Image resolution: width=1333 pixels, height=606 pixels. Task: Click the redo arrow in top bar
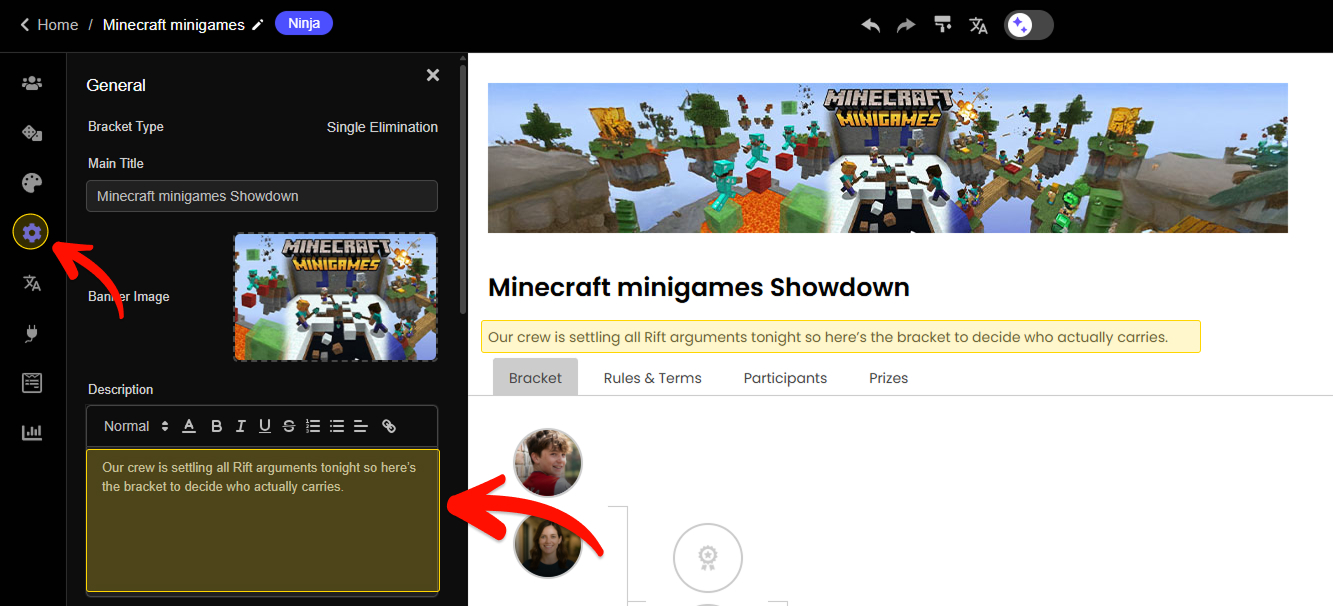(x=906, y=25)
